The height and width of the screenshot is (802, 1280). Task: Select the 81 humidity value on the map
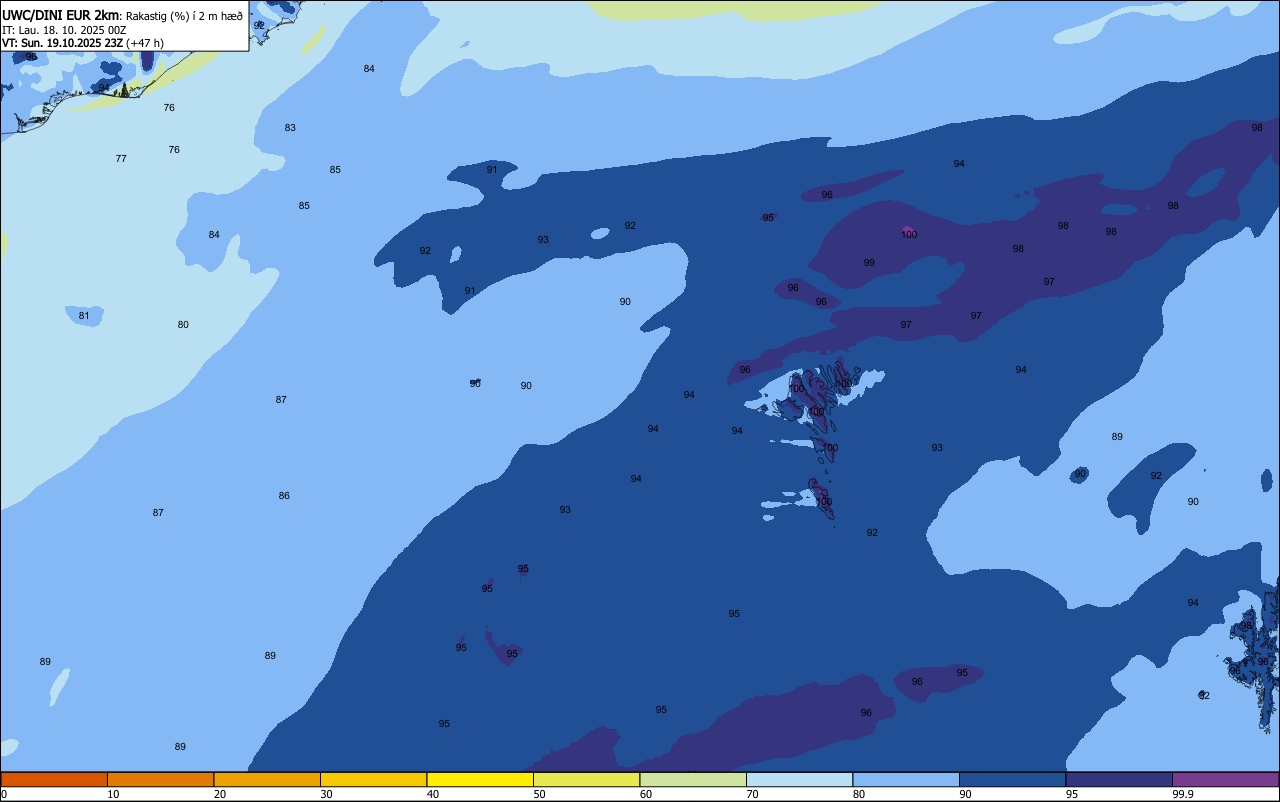click(x=84, y=316)
